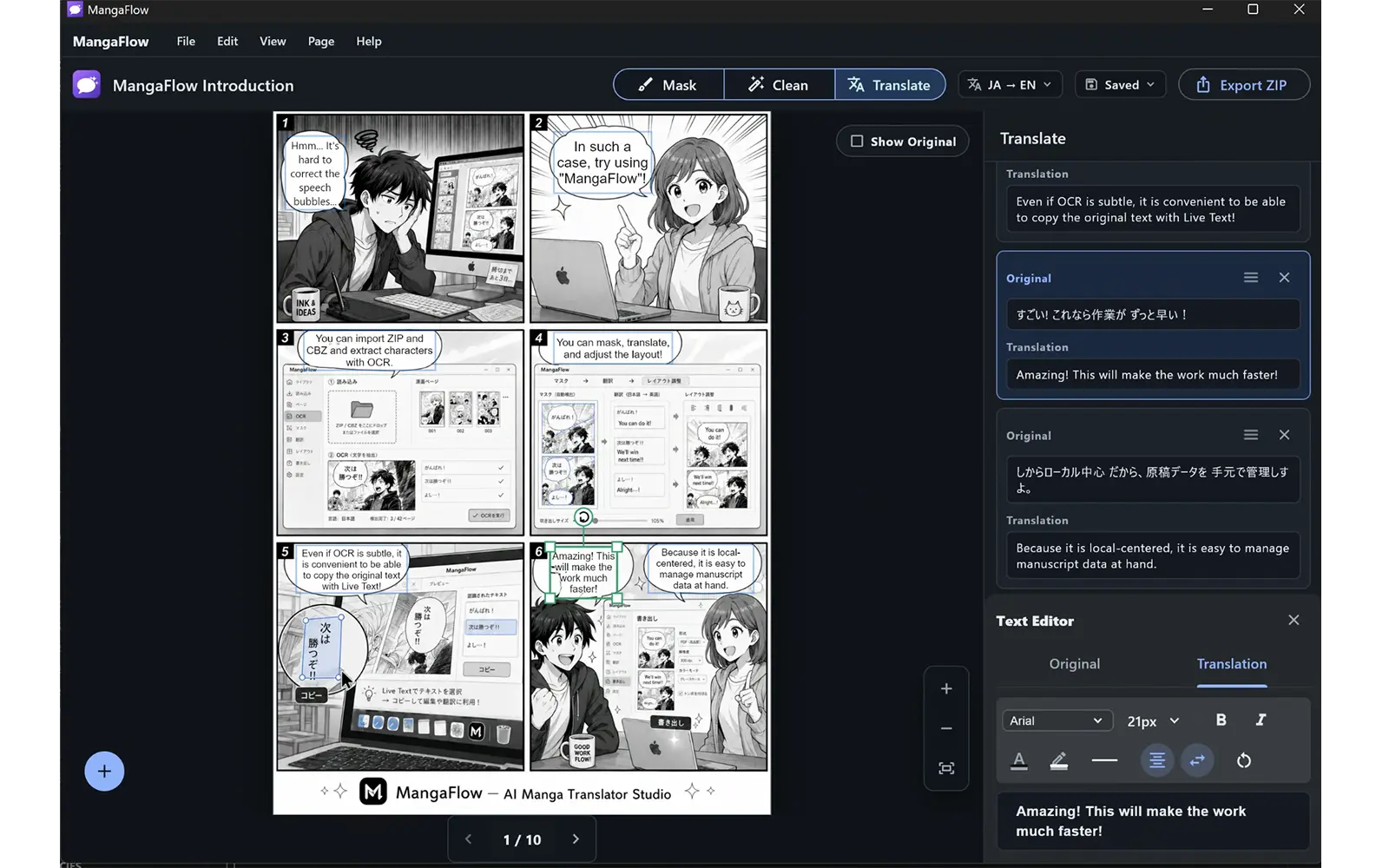Click the fit-to-screen icon
This screenshot has height=868, width=1389.
(x=946, y=768)
